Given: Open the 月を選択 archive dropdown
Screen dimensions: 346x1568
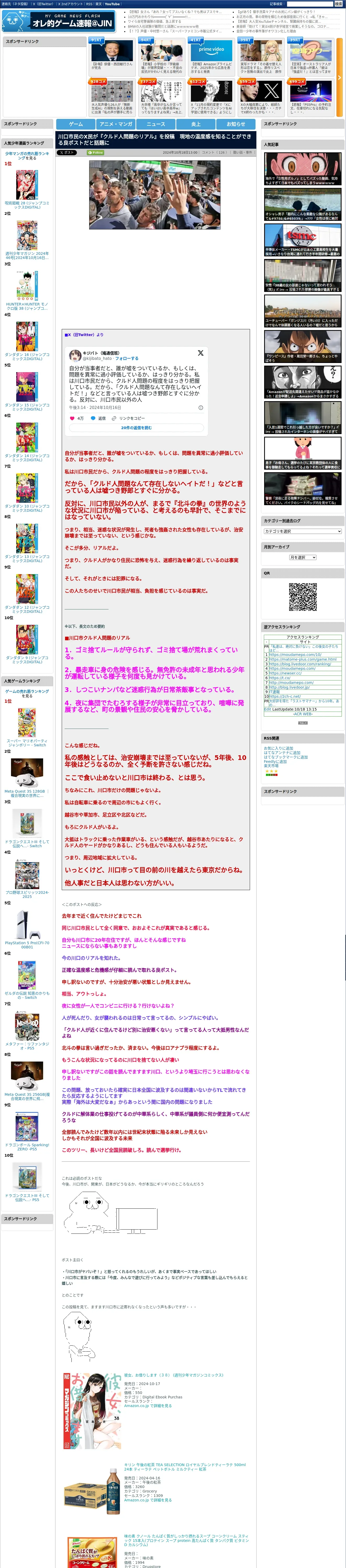Looking at the screenshot, I should point(303,558).
